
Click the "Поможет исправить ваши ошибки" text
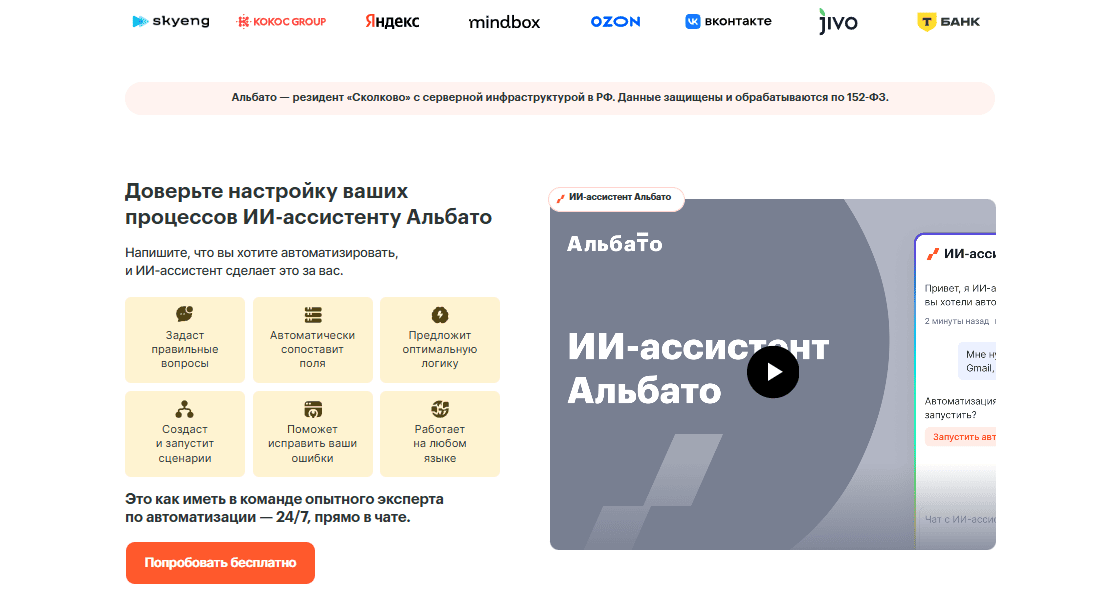tap(313, 444)
